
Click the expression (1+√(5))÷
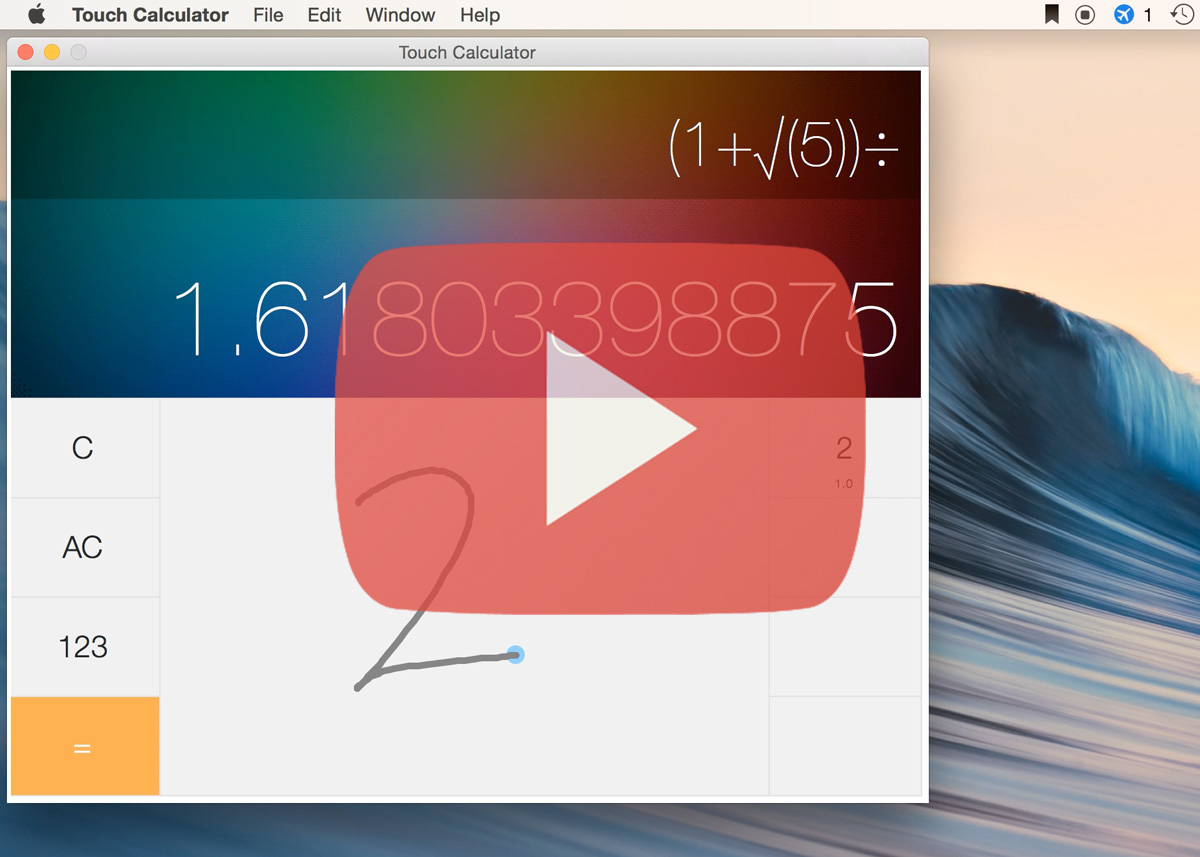click(x=783, y=149)
